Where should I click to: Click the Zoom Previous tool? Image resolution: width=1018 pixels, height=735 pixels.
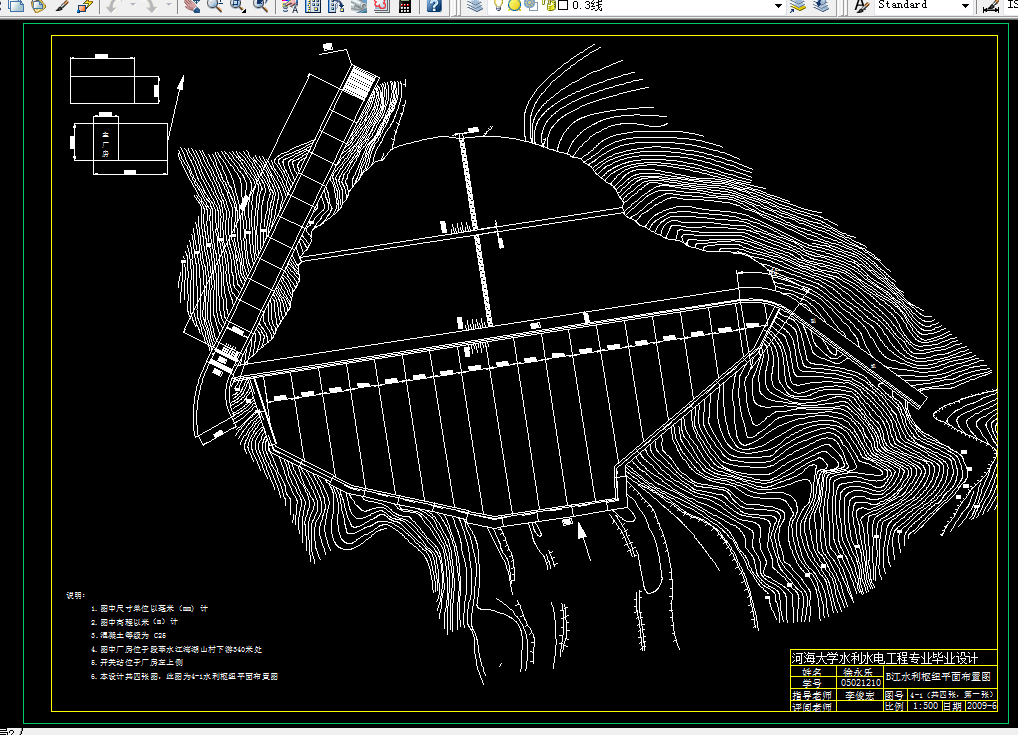261,6
